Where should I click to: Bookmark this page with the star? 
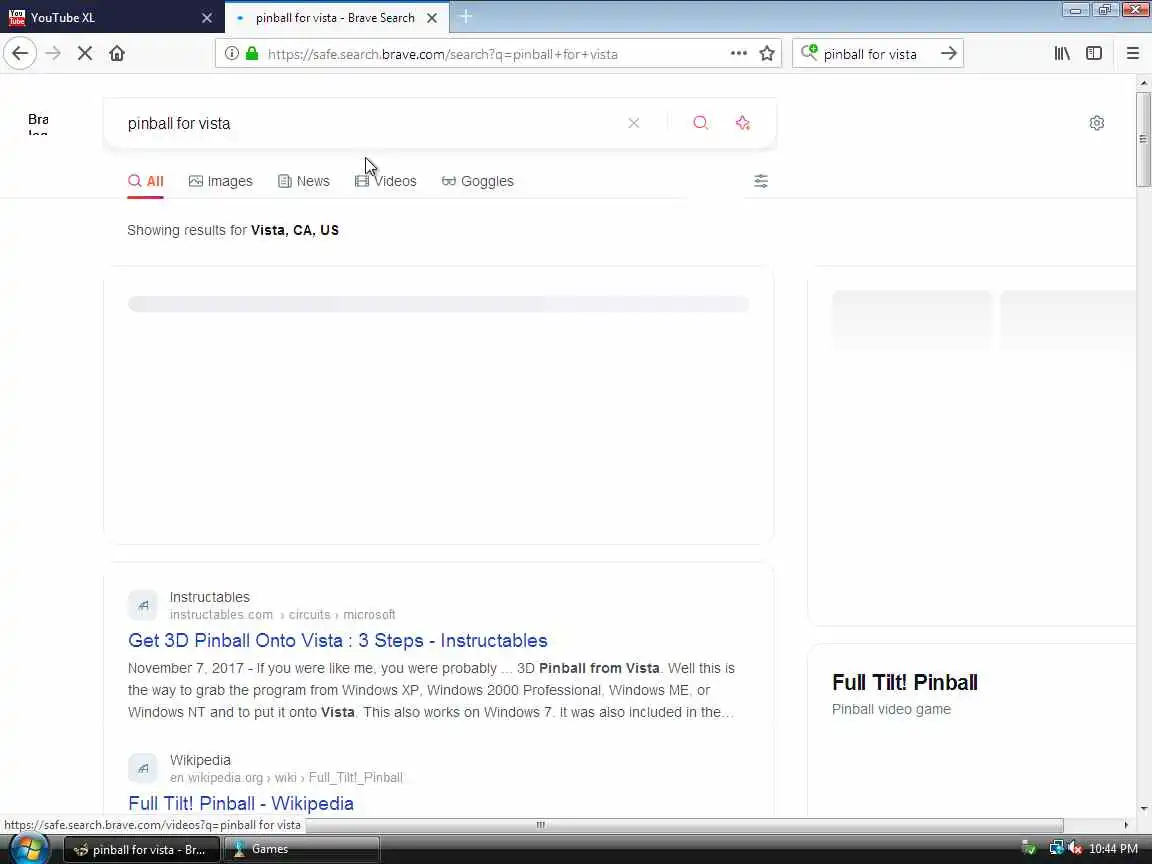(767, 54)
